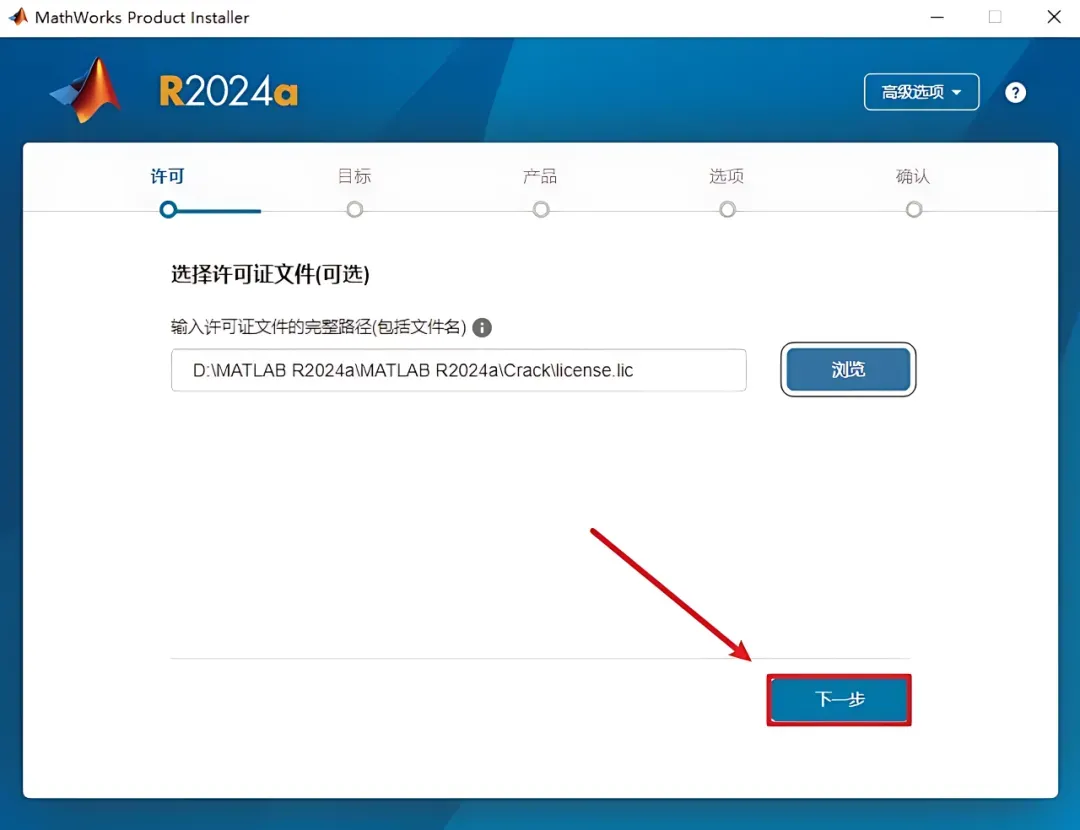This screenshot has height=830, width=1080.
Task: Close the MathWorks Product Installer window
Action: (x=1054, y=17)
